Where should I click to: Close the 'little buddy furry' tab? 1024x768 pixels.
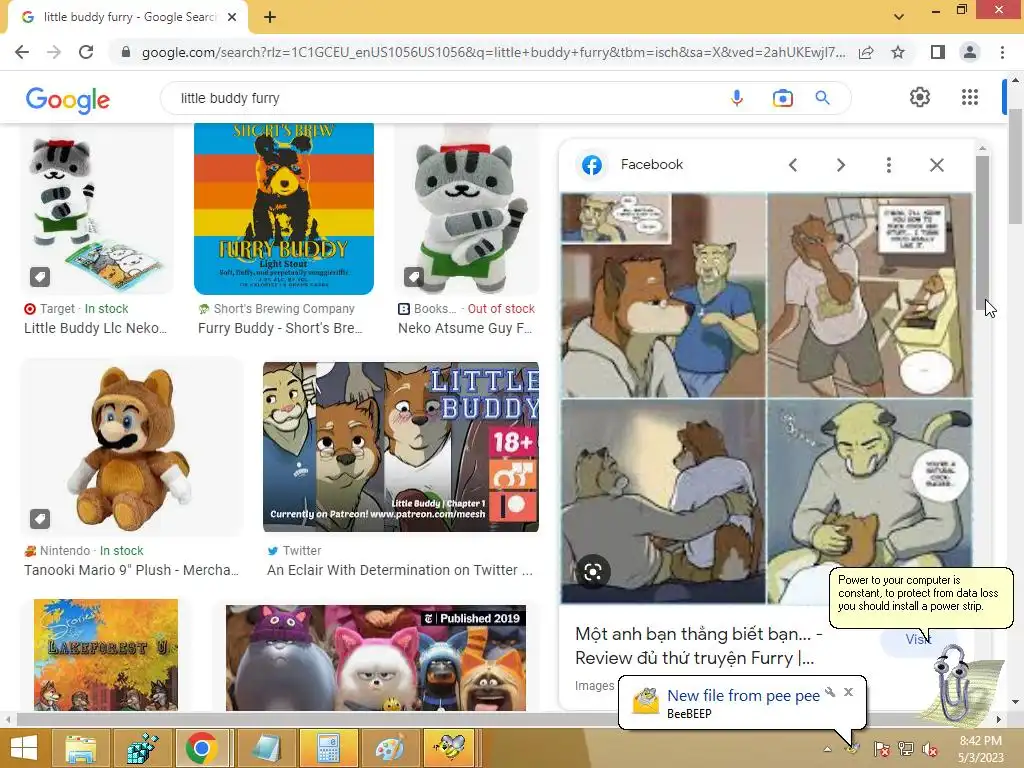[x=232, y=18]
